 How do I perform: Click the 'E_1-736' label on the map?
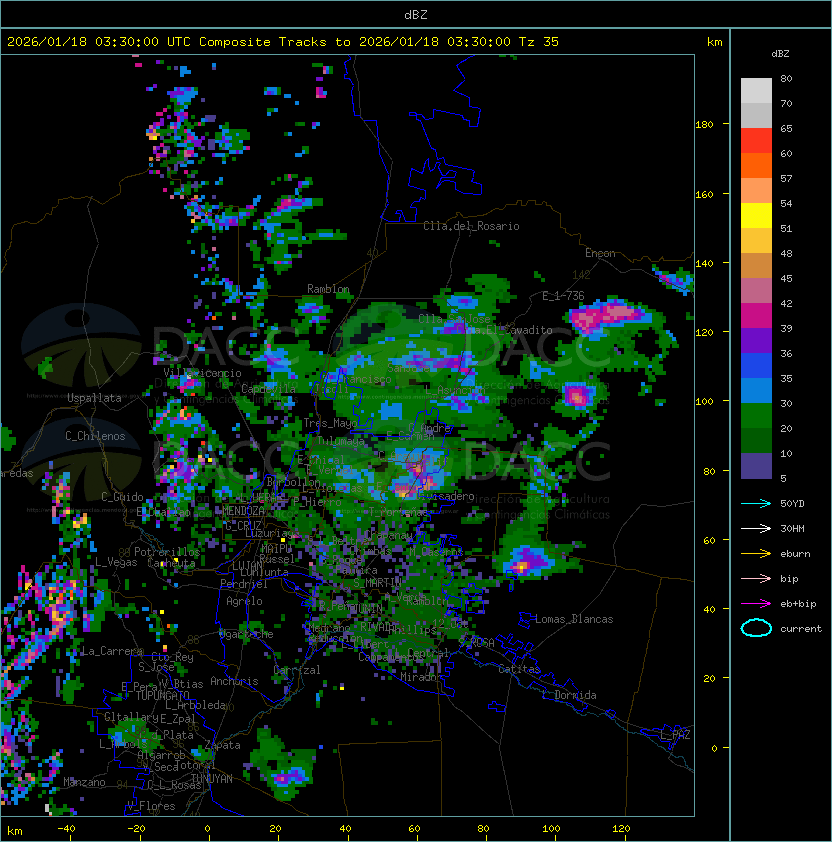(x=563, y=296)
